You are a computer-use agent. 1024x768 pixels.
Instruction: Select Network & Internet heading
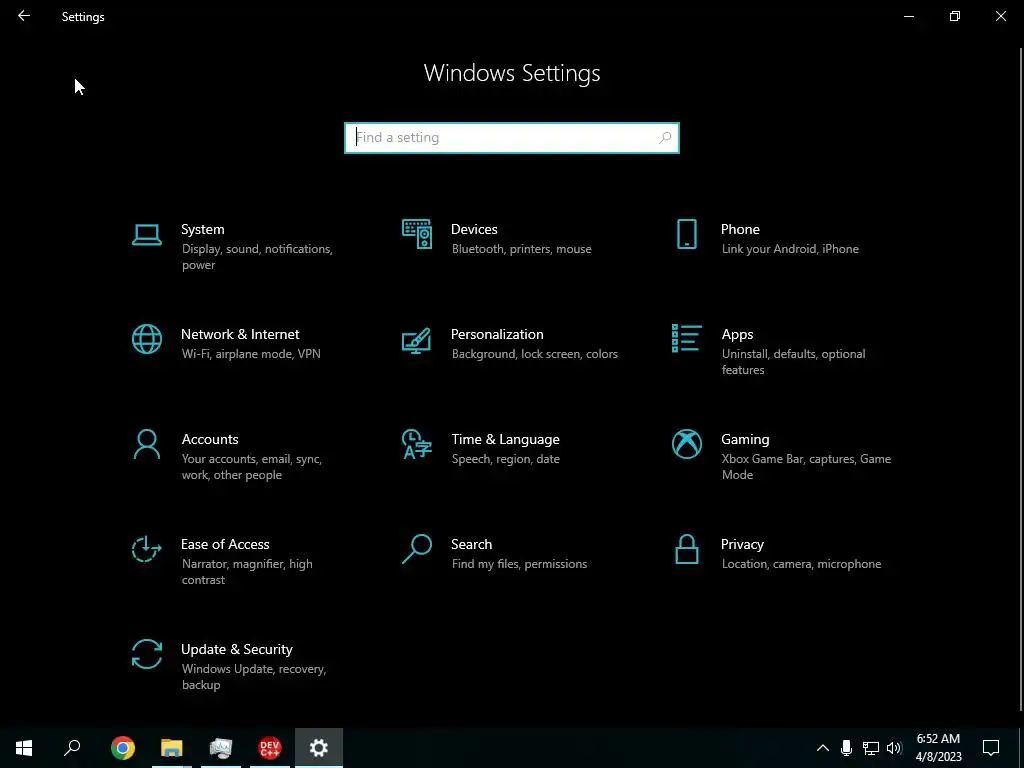(x=240, y=334)
